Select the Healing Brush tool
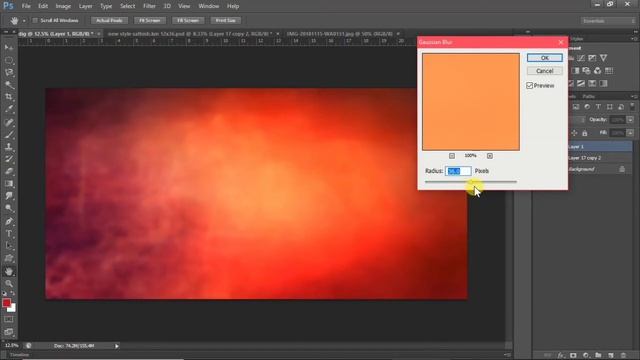 click(9, 122)
